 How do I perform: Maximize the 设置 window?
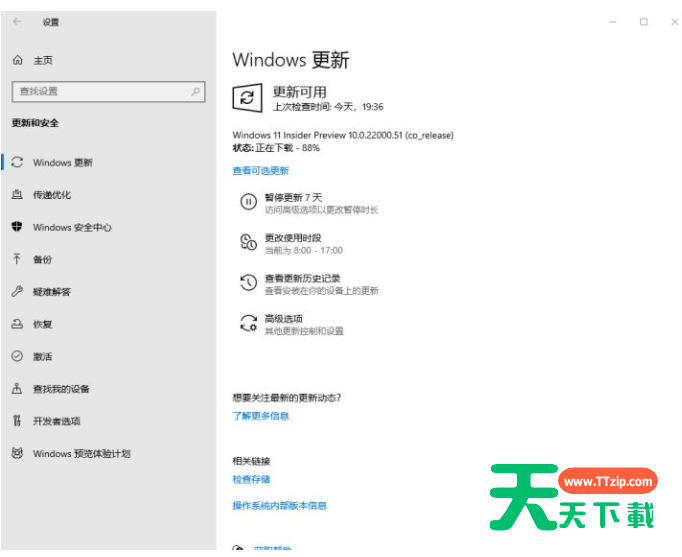click(x=644, y=22)
